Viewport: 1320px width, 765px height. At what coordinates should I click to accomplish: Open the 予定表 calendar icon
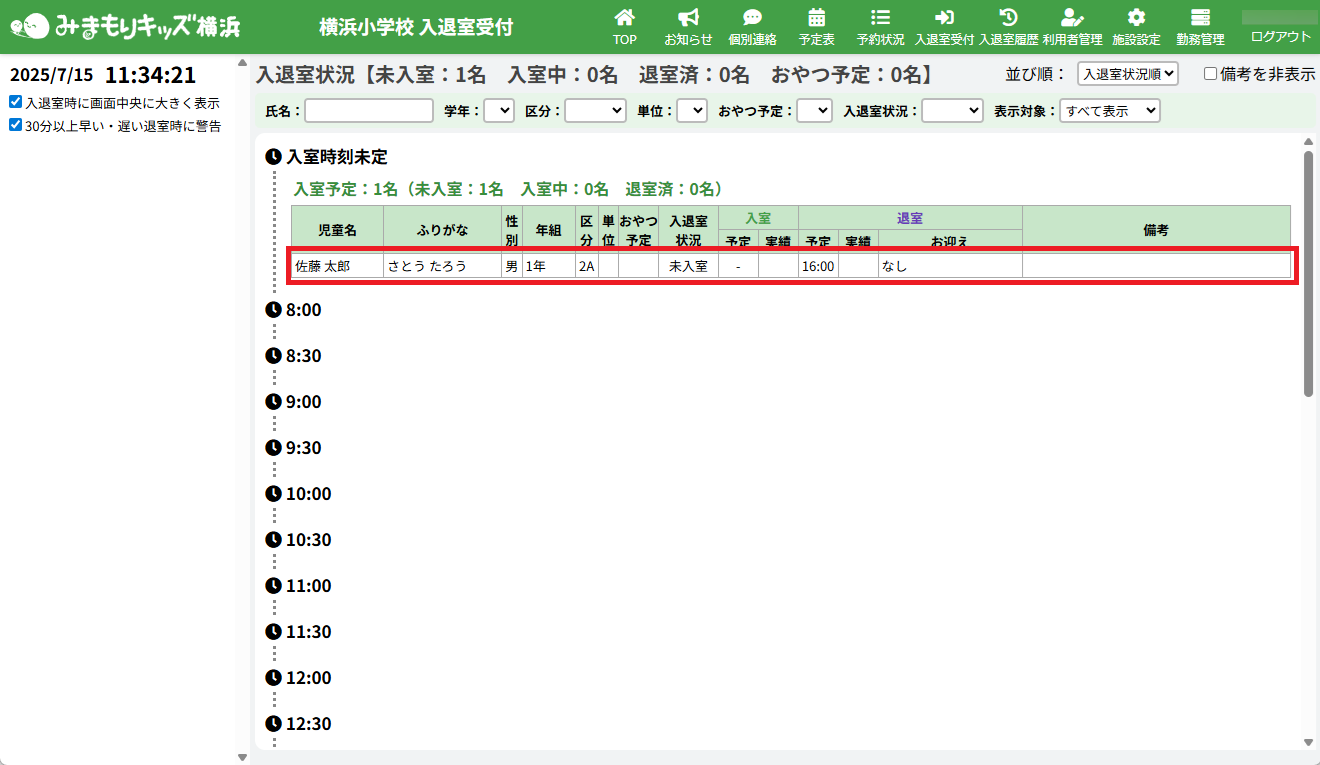816,18
